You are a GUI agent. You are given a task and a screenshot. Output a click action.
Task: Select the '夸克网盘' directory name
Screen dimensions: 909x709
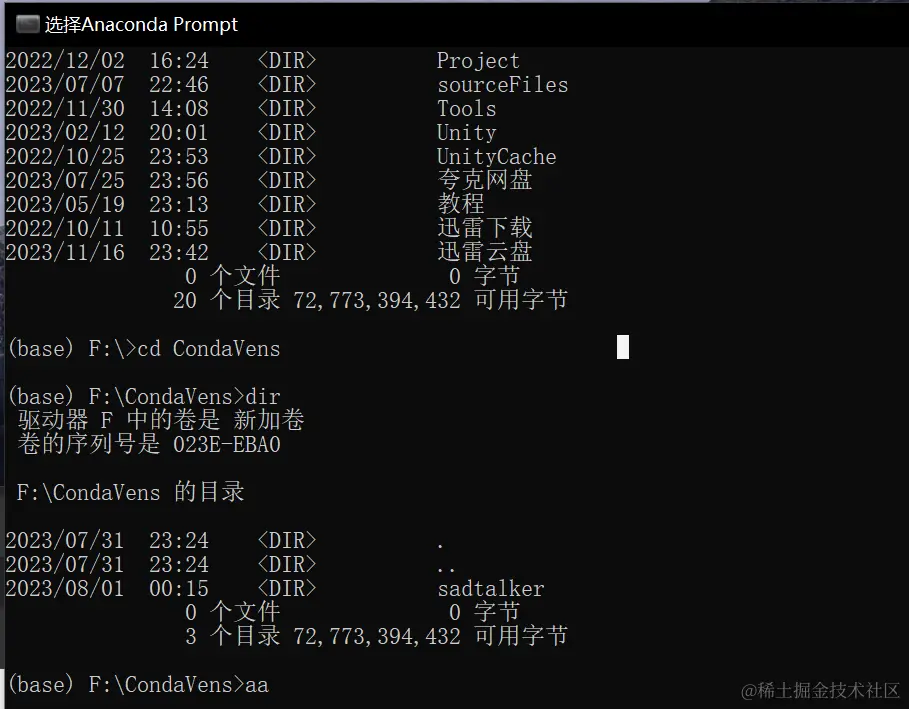485,180
